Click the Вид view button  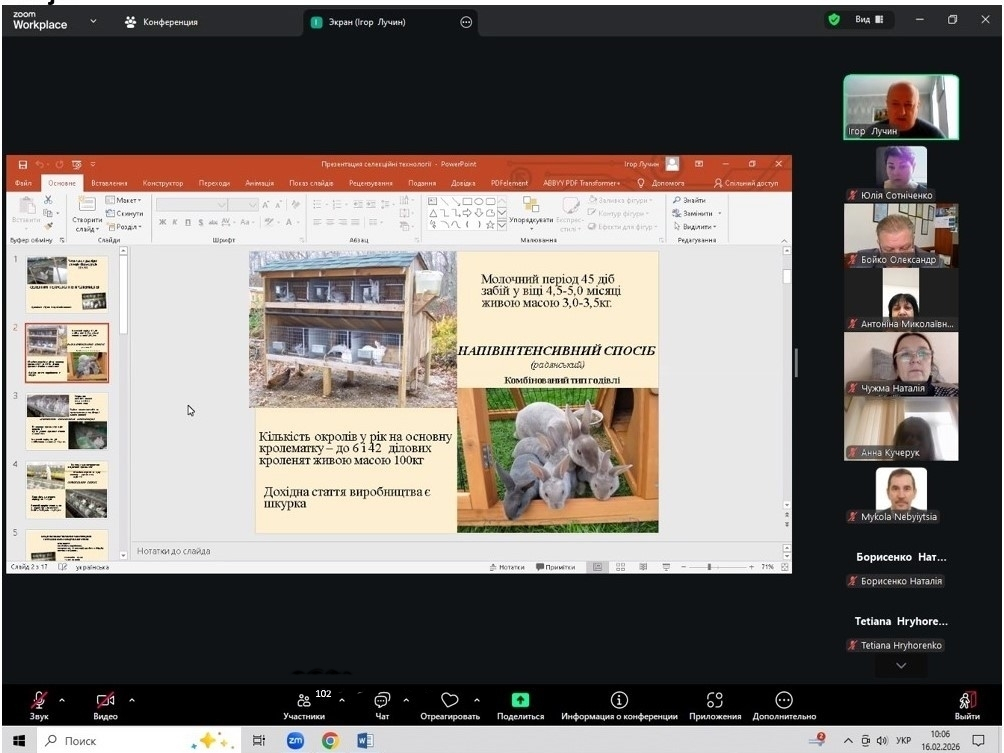click(861, 20)
